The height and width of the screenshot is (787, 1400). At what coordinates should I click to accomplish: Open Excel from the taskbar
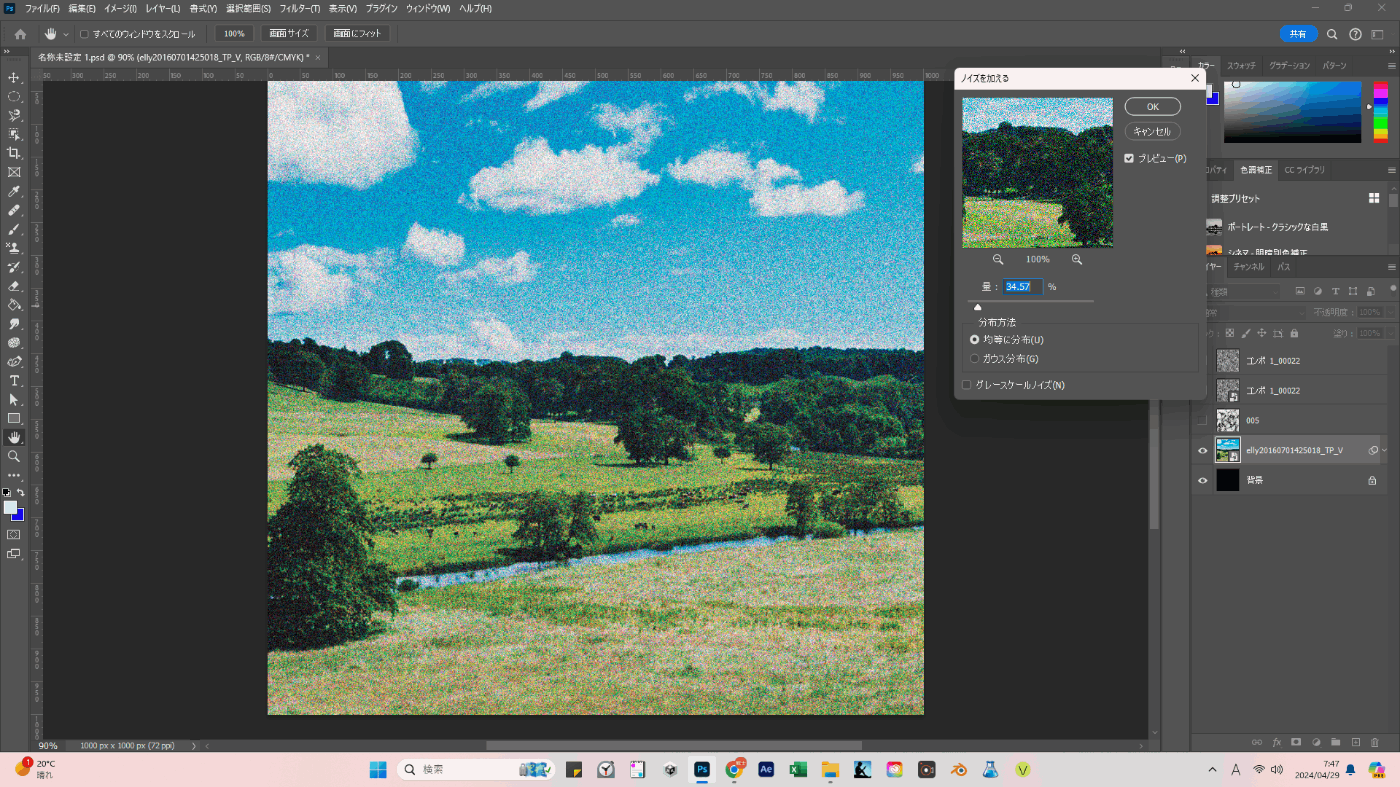pos(798,770)
